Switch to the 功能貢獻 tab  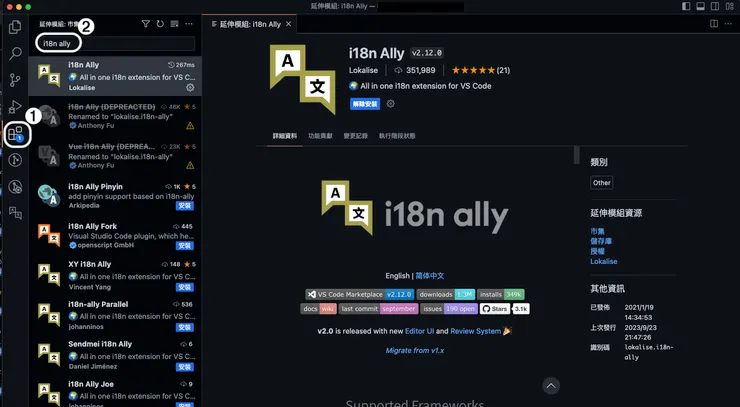(x=320, y=136)
